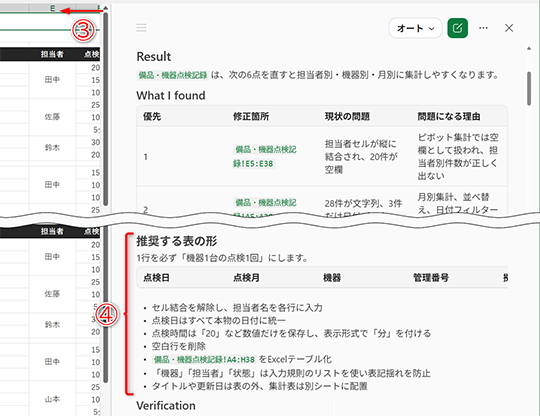Select the 担当者 header cell in the top table

point(52,54)
